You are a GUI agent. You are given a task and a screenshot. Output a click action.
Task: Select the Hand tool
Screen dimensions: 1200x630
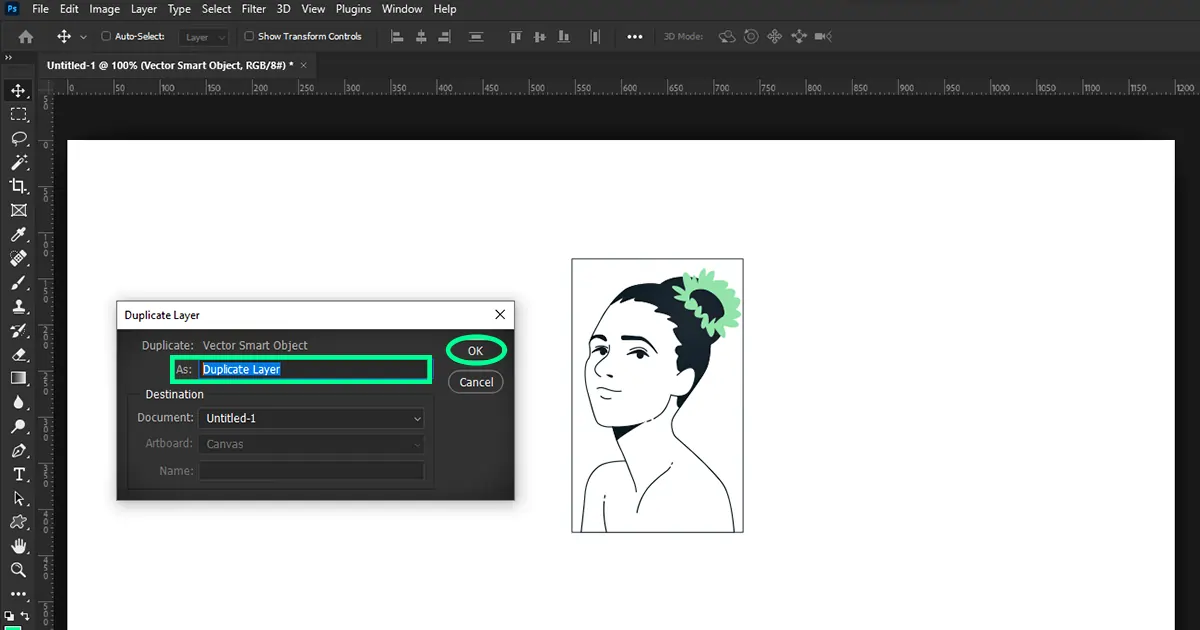pyautogui.click(x=20, y=546)
